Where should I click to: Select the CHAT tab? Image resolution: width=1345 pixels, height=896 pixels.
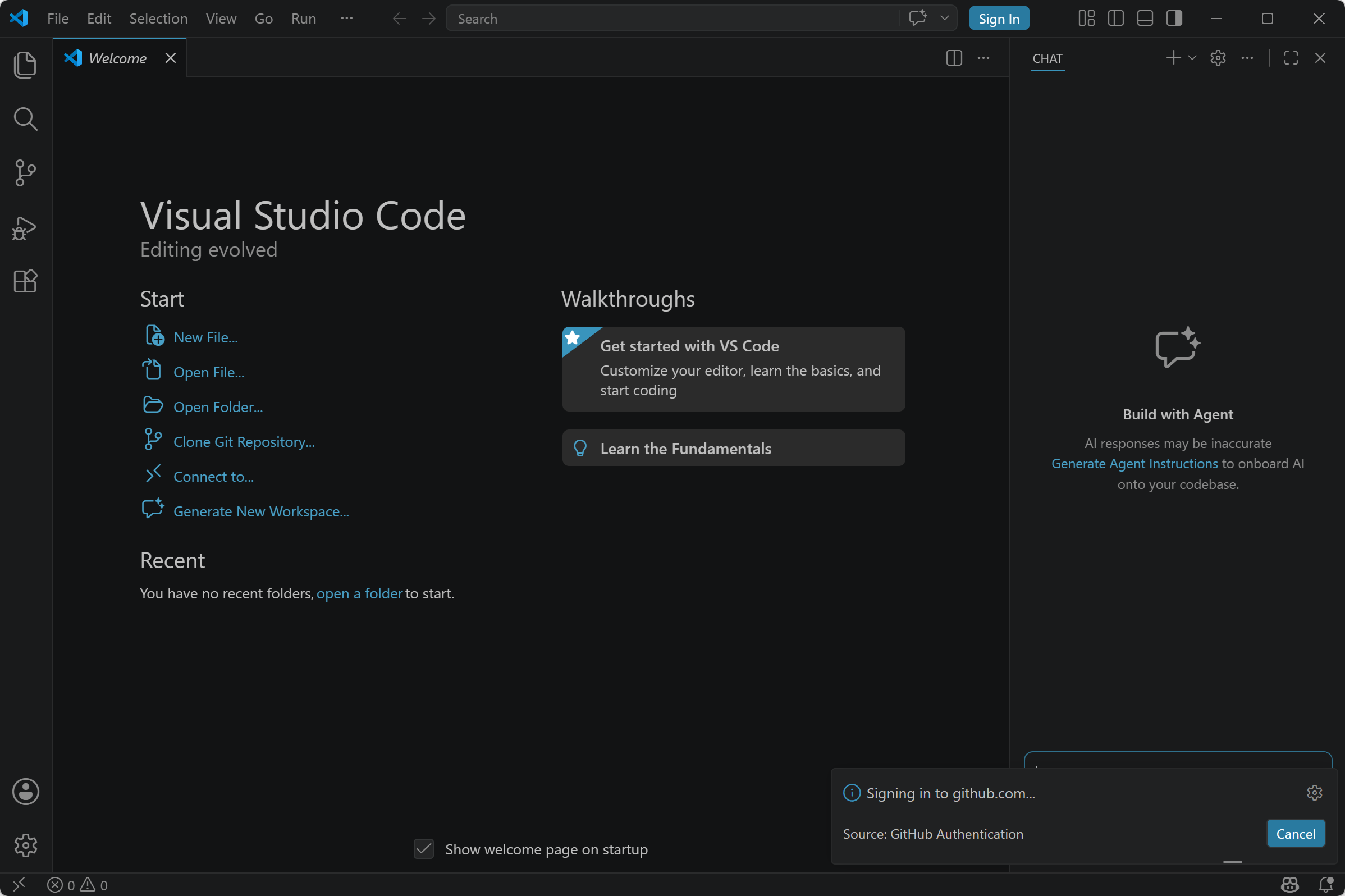1047,58
